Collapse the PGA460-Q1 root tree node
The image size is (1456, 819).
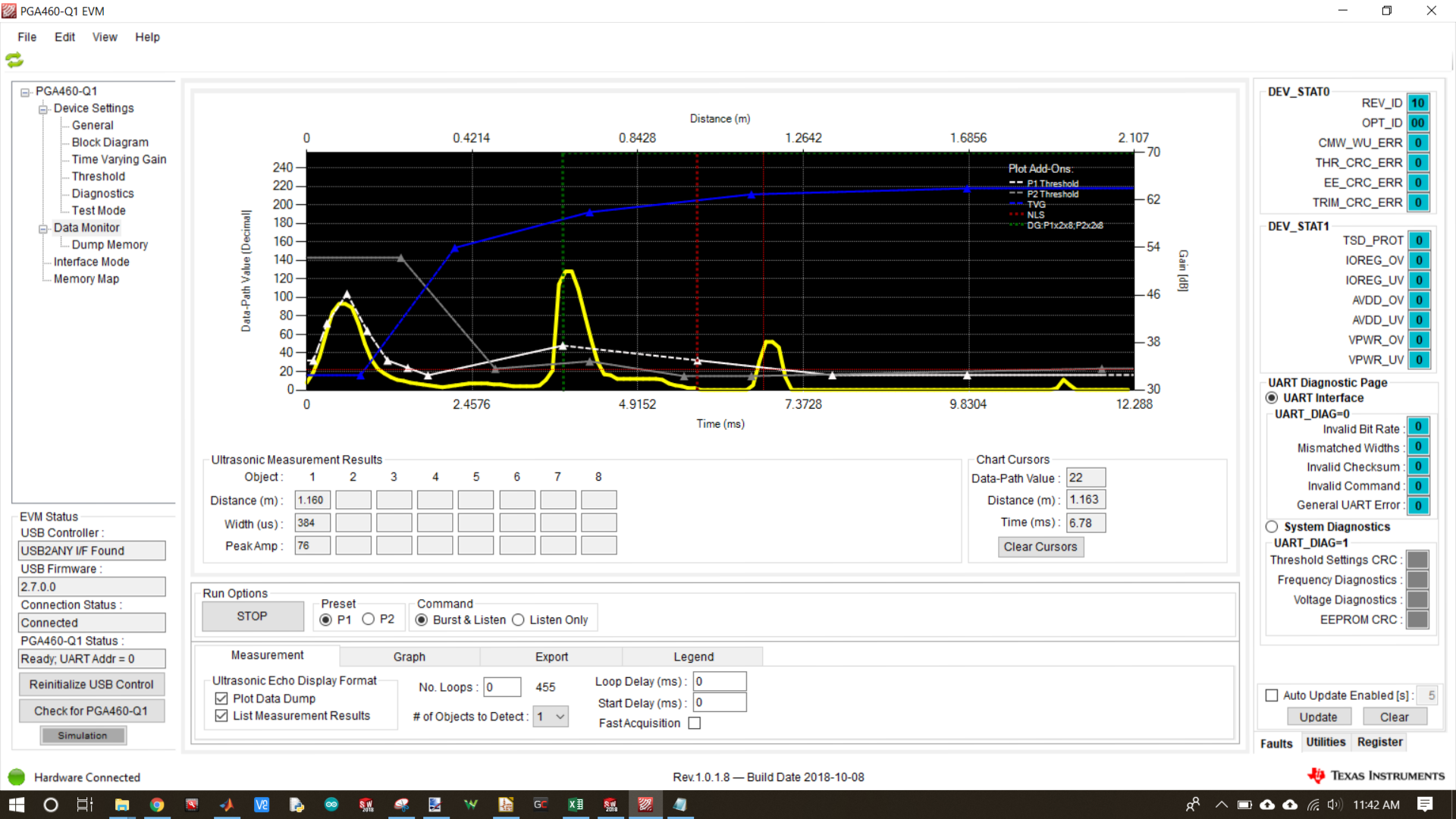pos(25,93)
